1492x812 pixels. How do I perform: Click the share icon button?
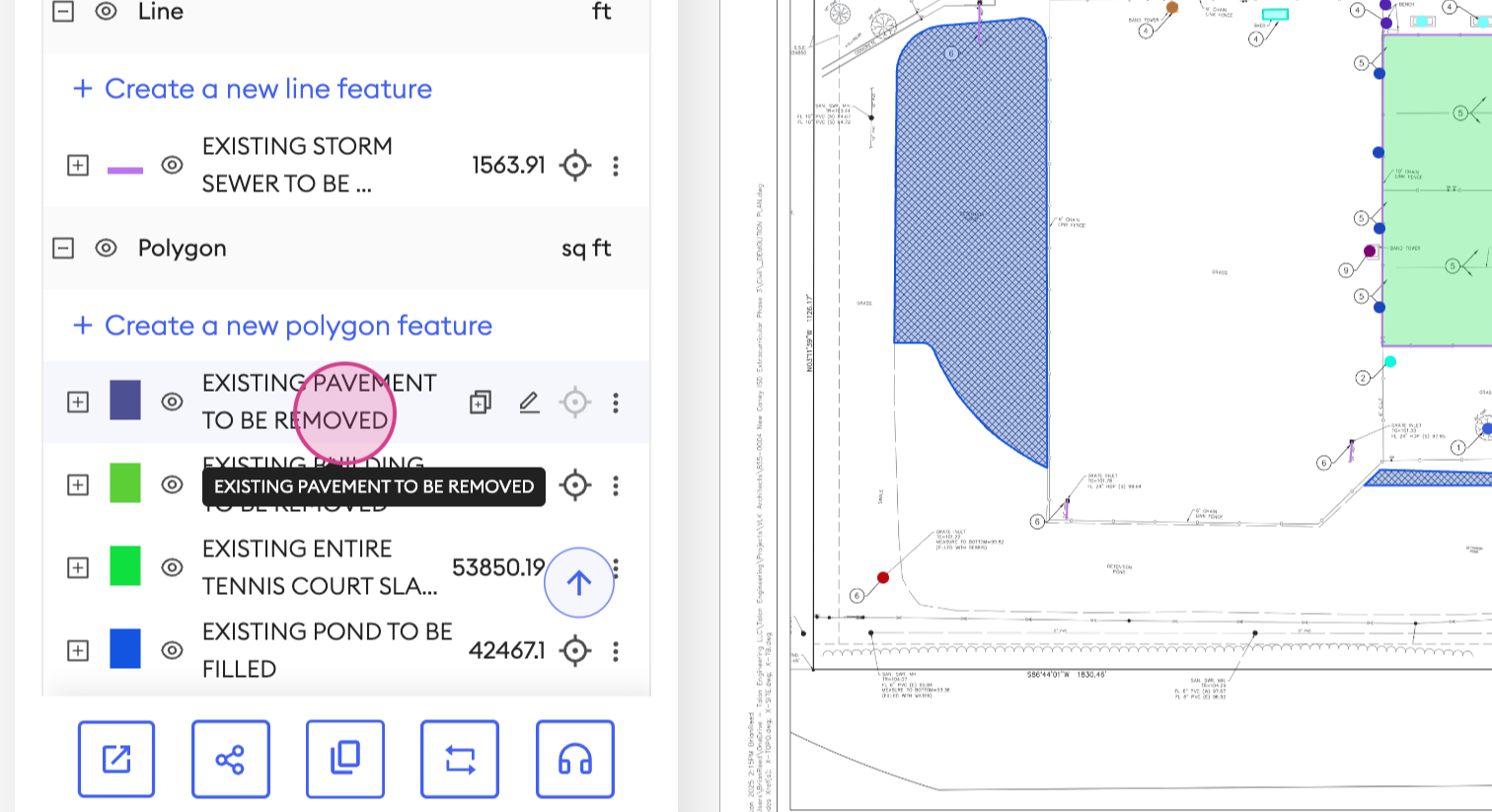coord(231,759)
